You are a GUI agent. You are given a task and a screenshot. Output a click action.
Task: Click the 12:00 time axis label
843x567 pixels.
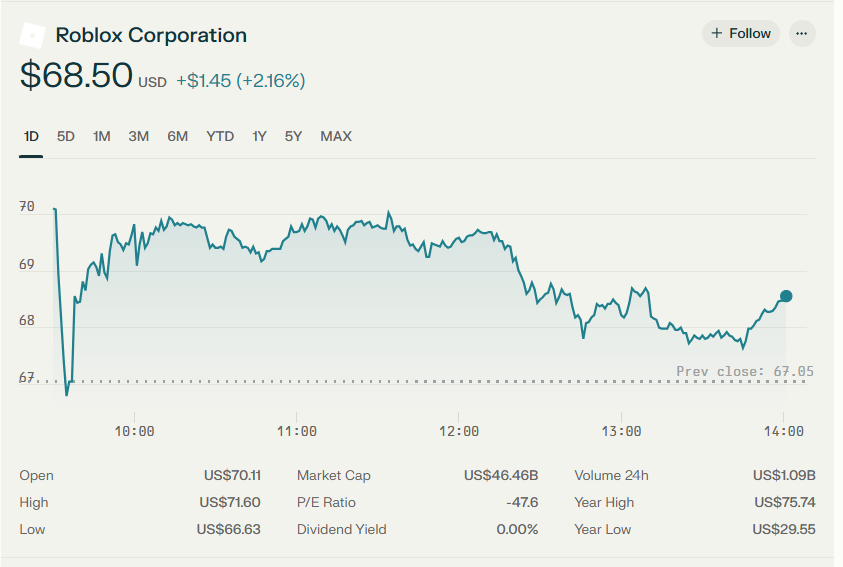click(459, 432)
